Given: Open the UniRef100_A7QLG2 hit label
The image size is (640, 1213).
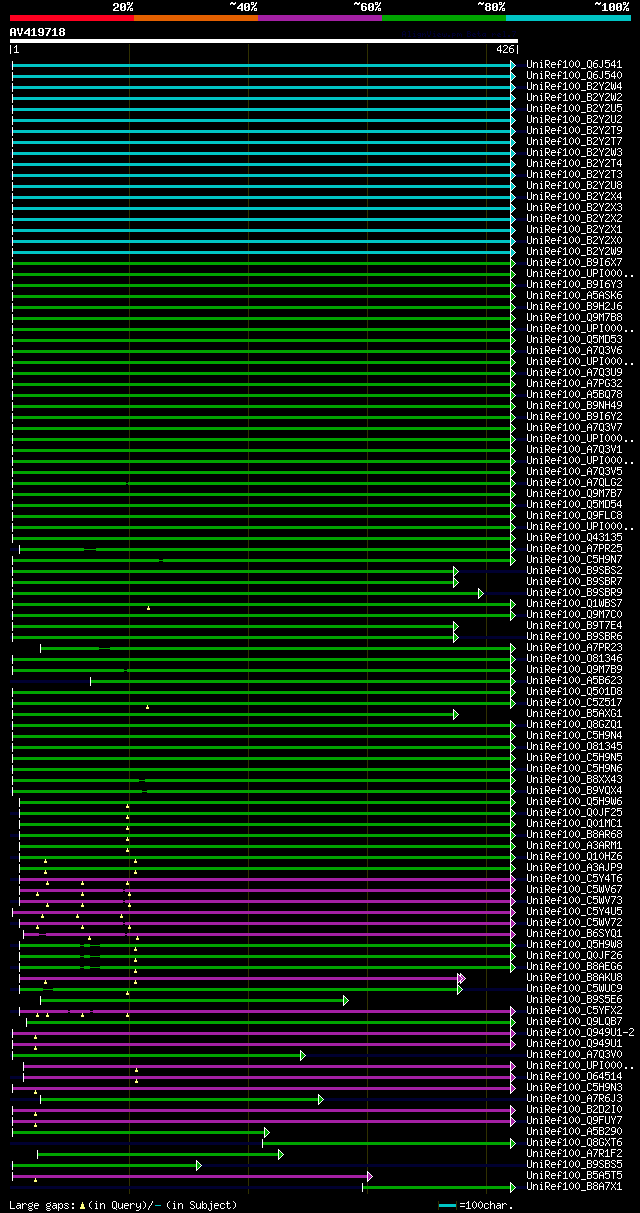Looking at the screenshot, I should click(x=574, y=482).
